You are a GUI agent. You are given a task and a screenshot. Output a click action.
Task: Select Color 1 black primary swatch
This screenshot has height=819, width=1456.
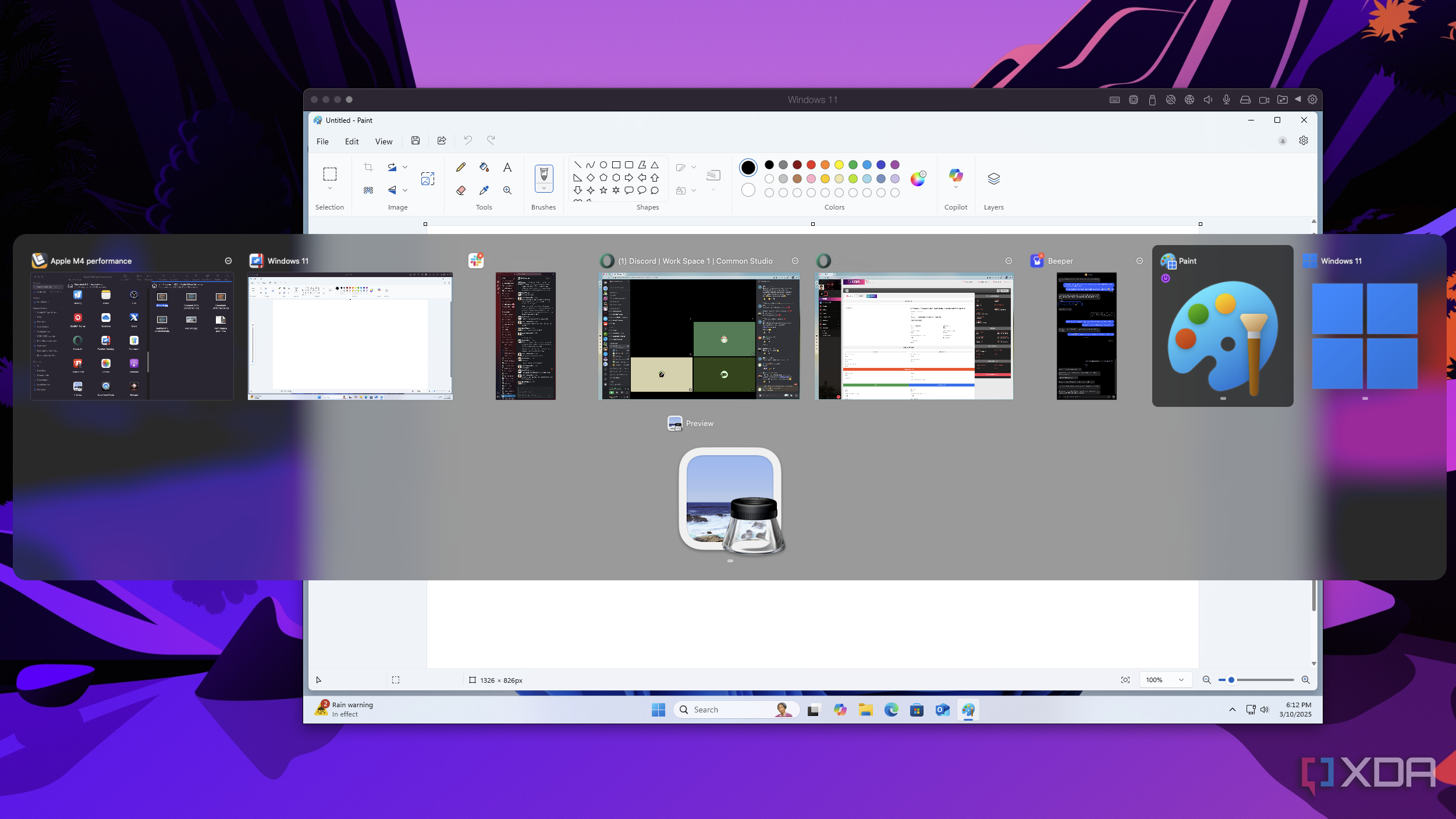[x=748, y=168]
